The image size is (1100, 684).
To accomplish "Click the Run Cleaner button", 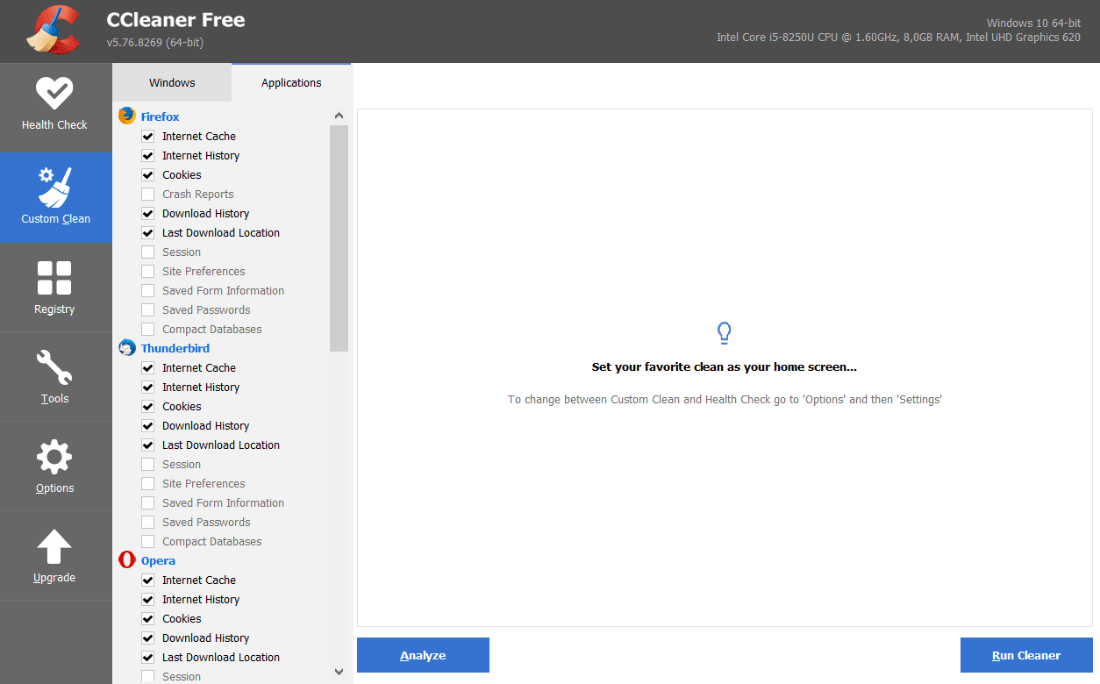I will coord(1026,655).
